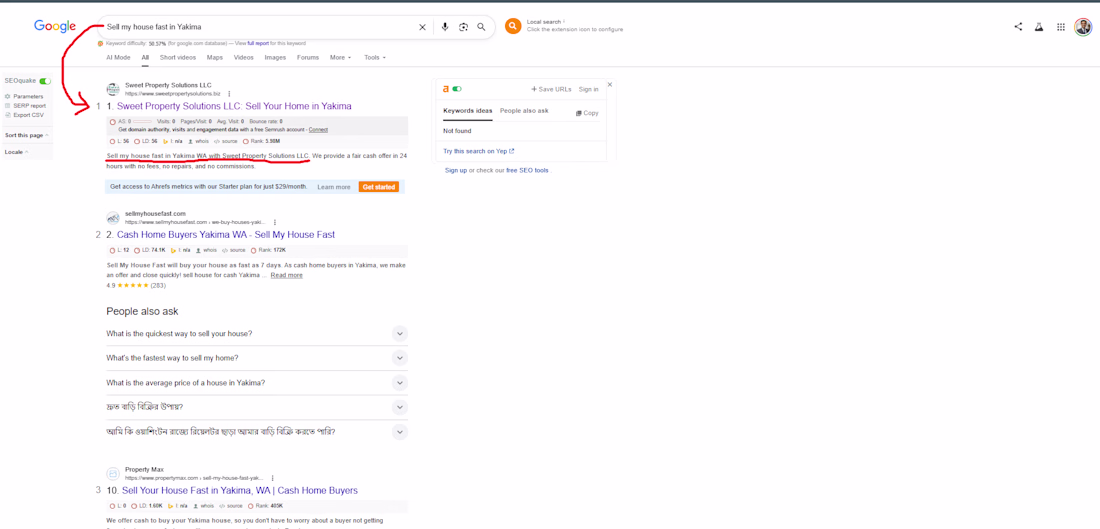Open the three-dot menu beside sweetpropertysolutions.biz
Screen dimensions: 1100x529
pos(229,93)
